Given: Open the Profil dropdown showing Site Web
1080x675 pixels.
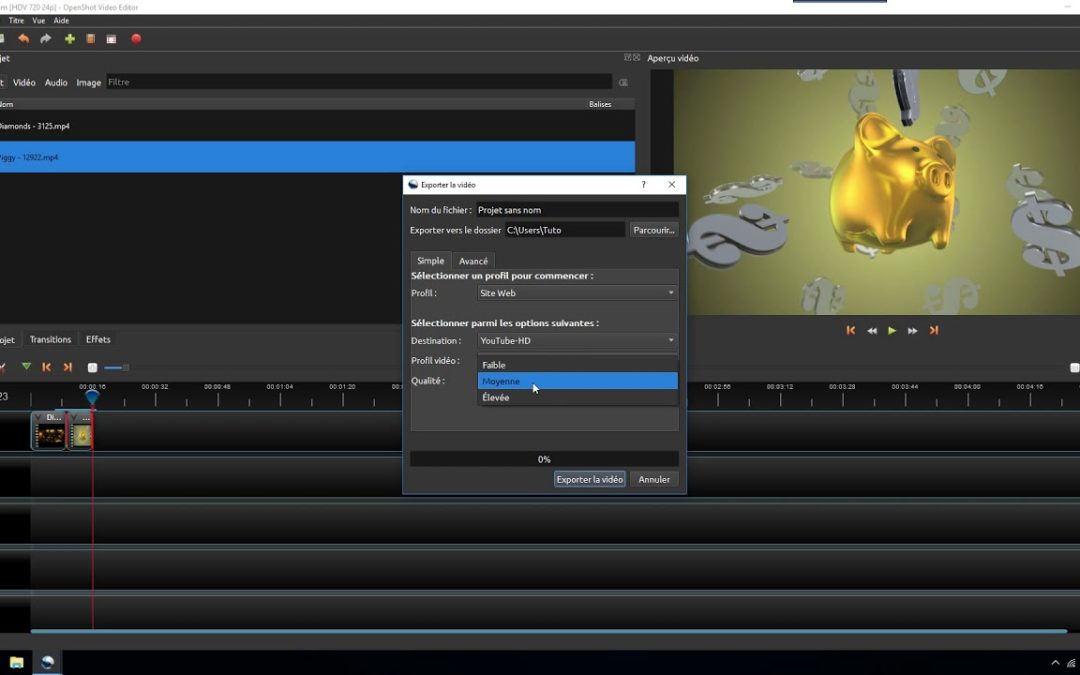Looking at the screenshot, I should [577, 293].
